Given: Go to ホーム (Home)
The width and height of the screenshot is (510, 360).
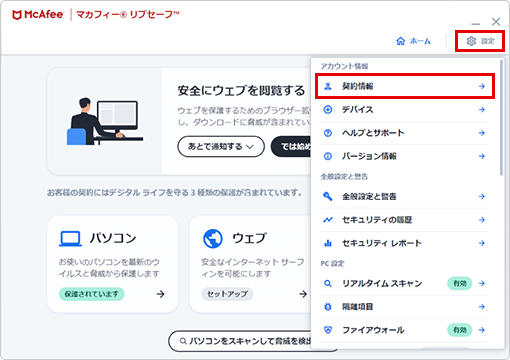Looking at the screenshot, I should pos(413,41).
